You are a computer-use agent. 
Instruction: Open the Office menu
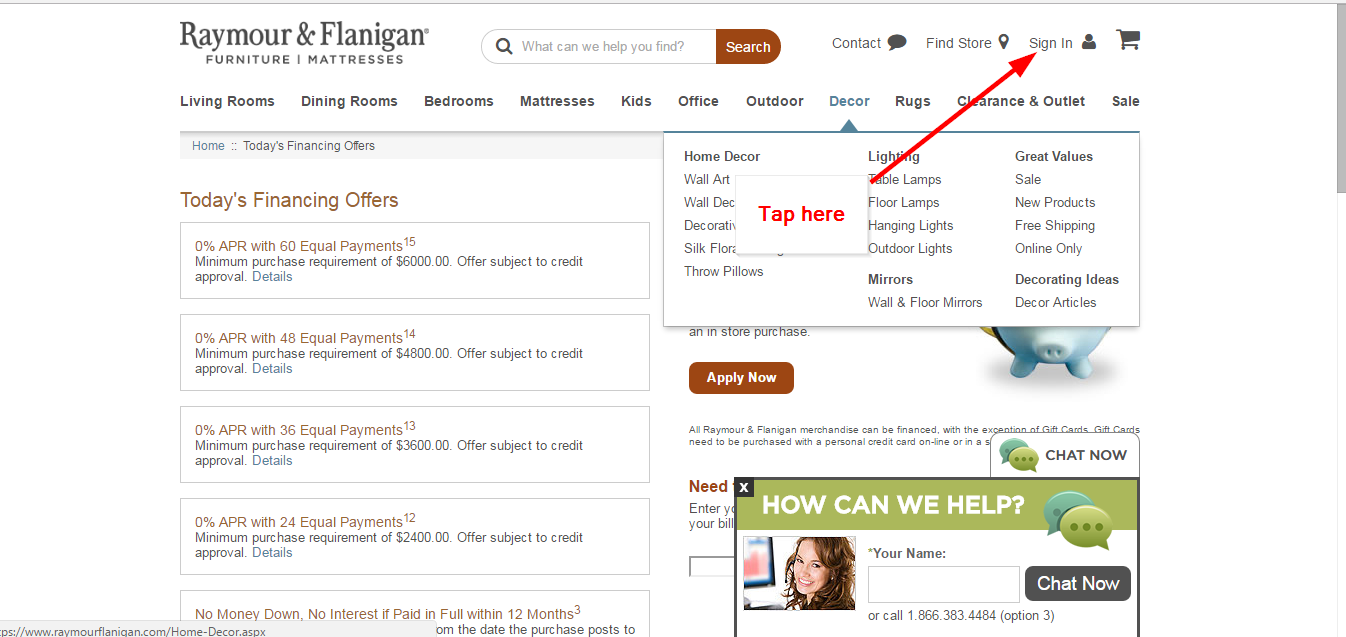click(x=698, y=101)
